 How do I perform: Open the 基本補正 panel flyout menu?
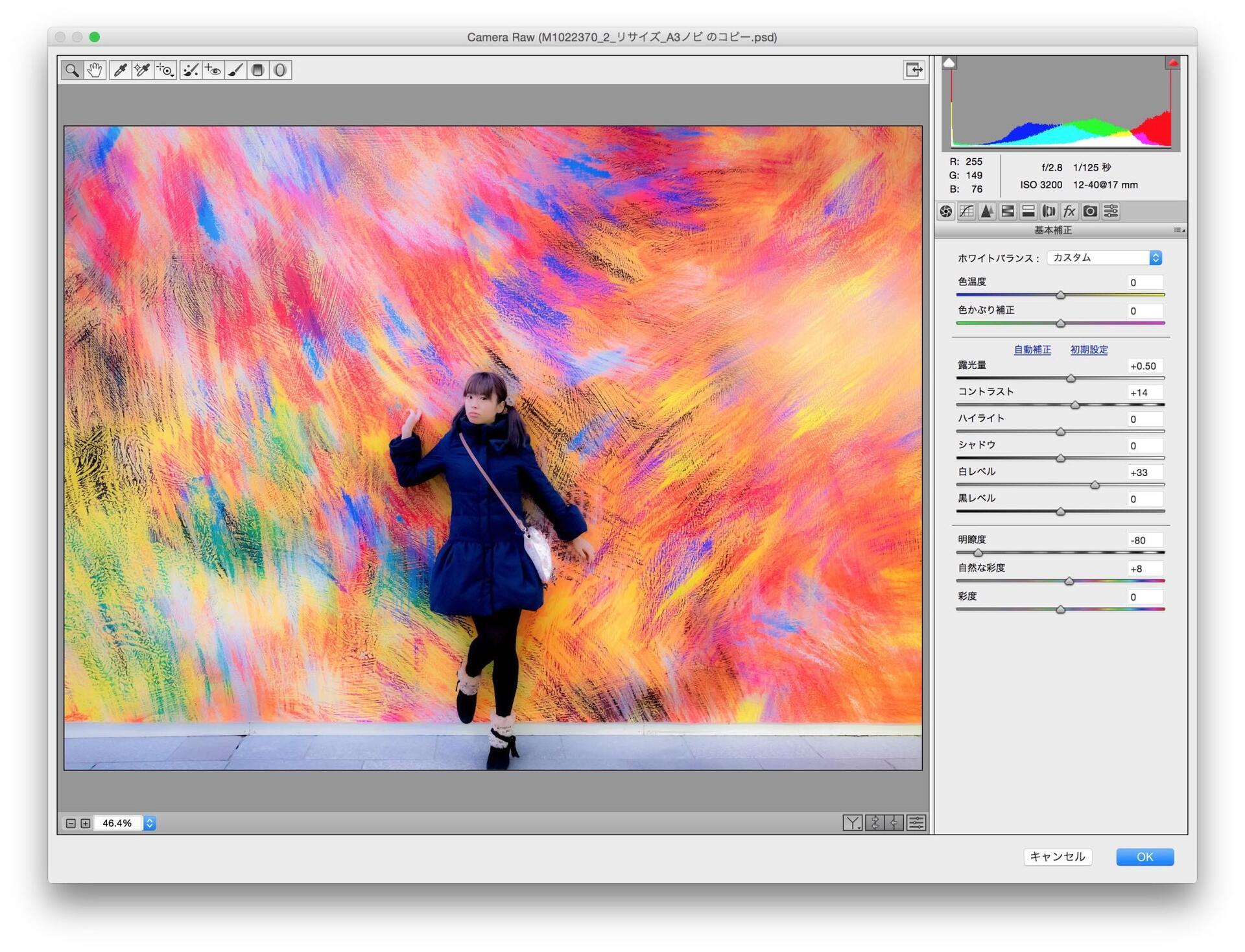pos(1180,230)
